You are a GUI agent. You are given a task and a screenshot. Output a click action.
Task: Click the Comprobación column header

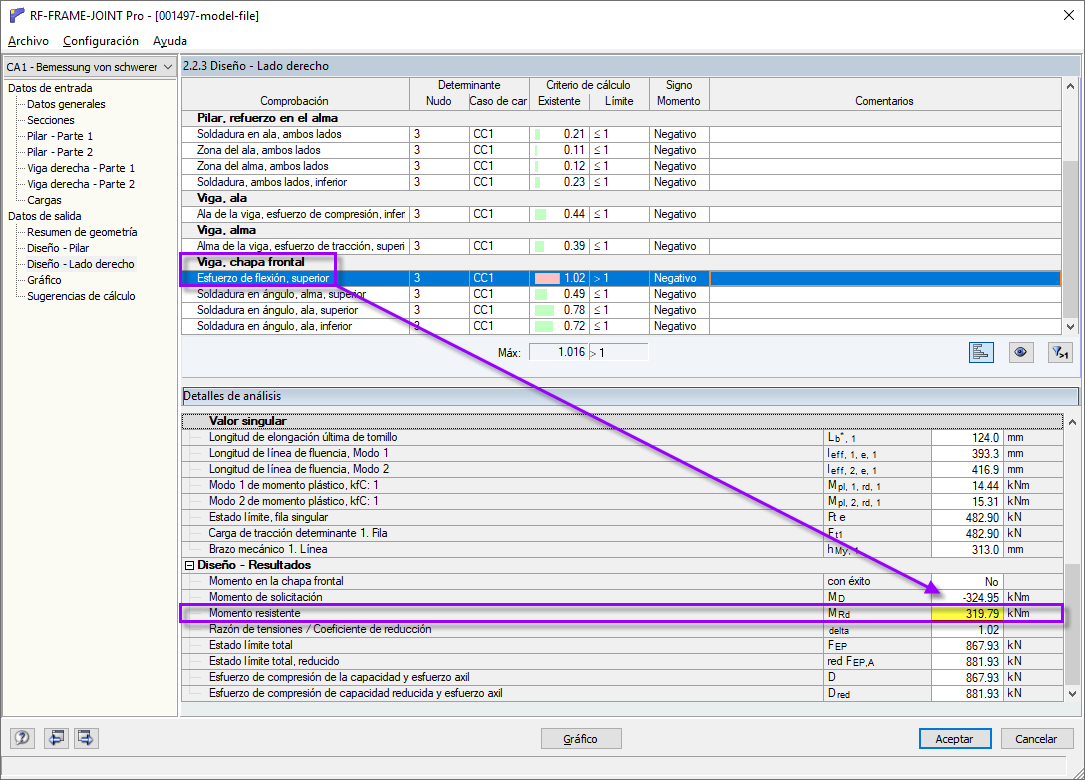tap(295, 93)
